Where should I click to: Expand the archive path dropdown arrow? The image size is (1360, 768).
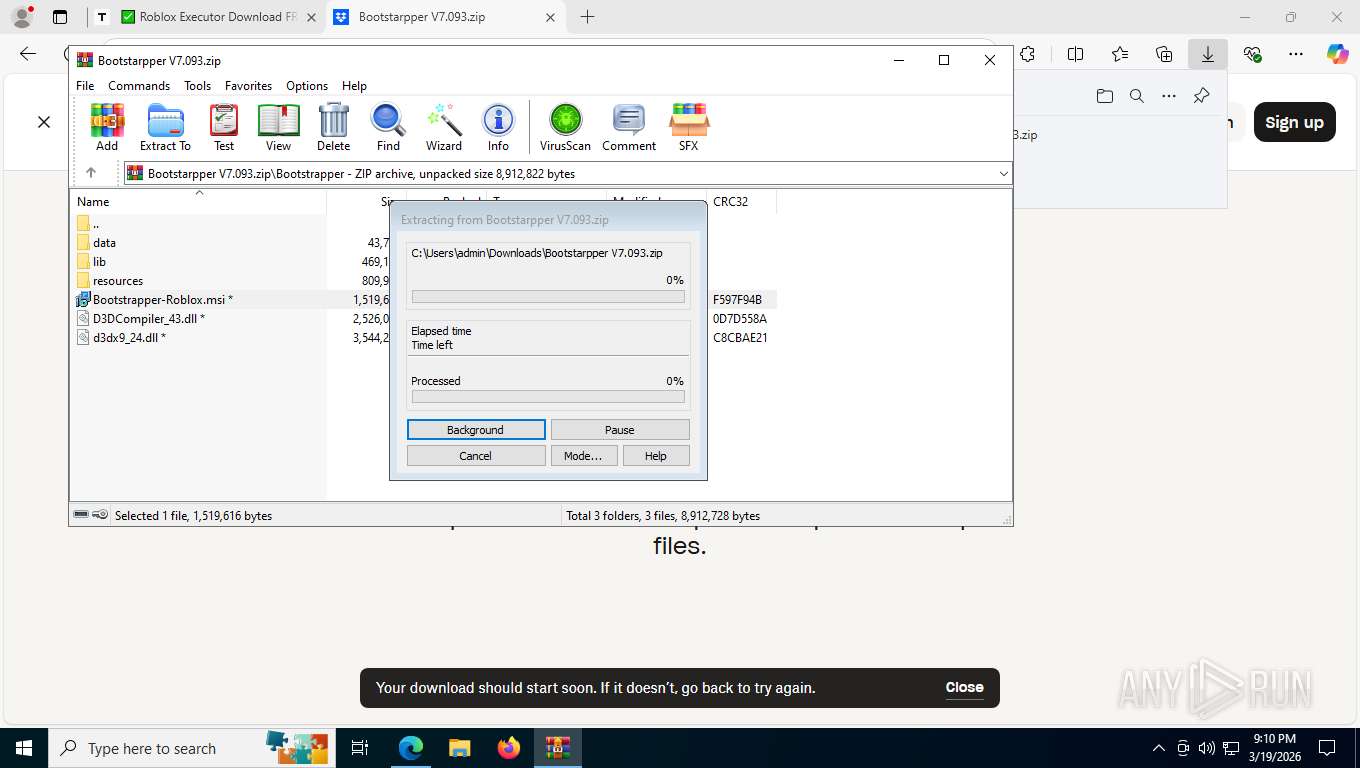(x=1004, y=174)
